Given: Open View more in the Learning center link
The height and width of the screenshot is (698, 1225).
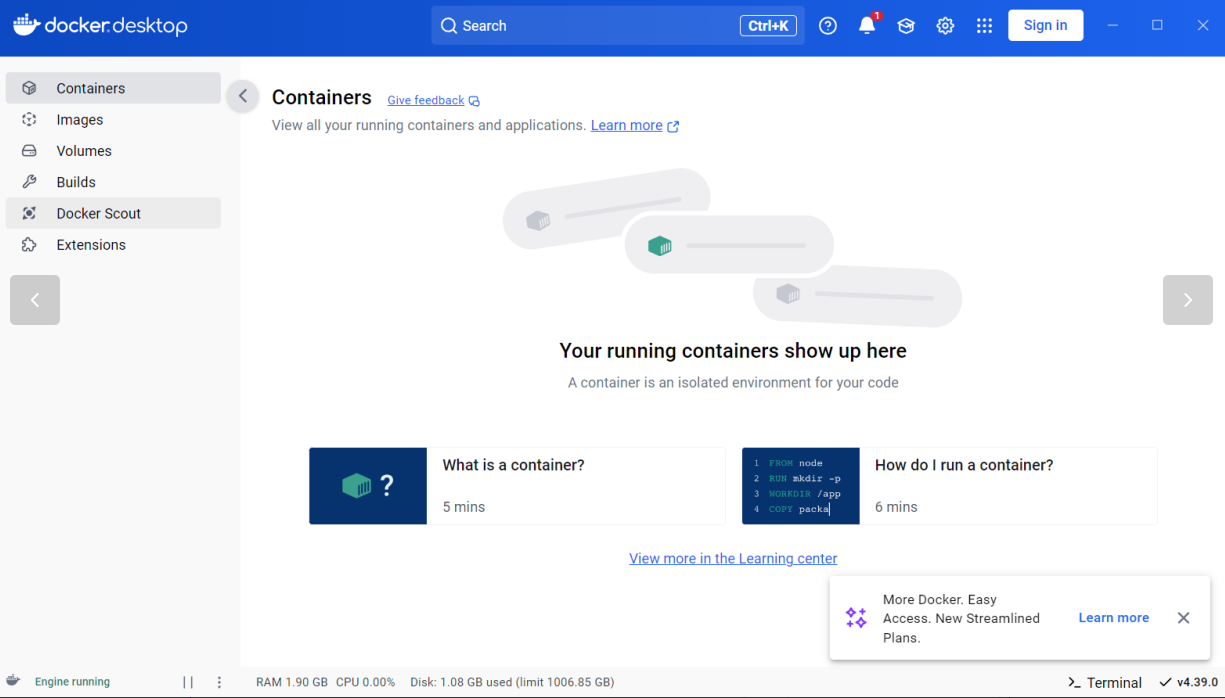Looking at the screenshot, I should point(733,559).
